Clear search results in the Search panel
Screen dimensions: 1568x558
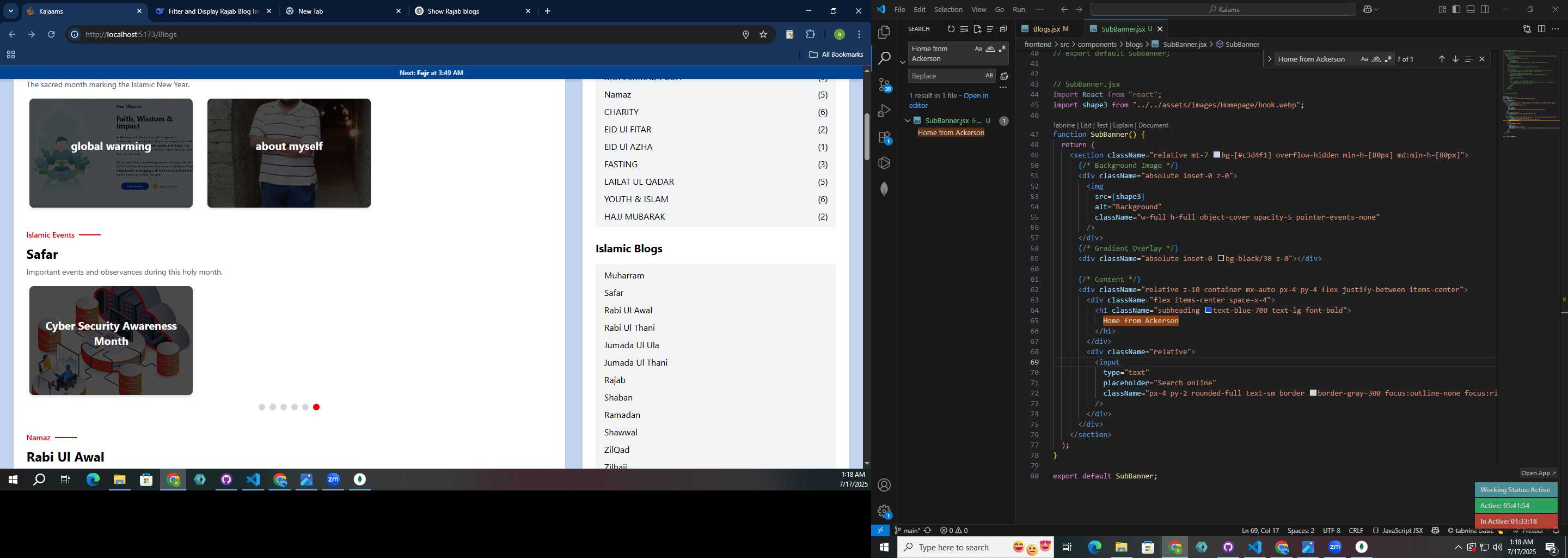964,29
